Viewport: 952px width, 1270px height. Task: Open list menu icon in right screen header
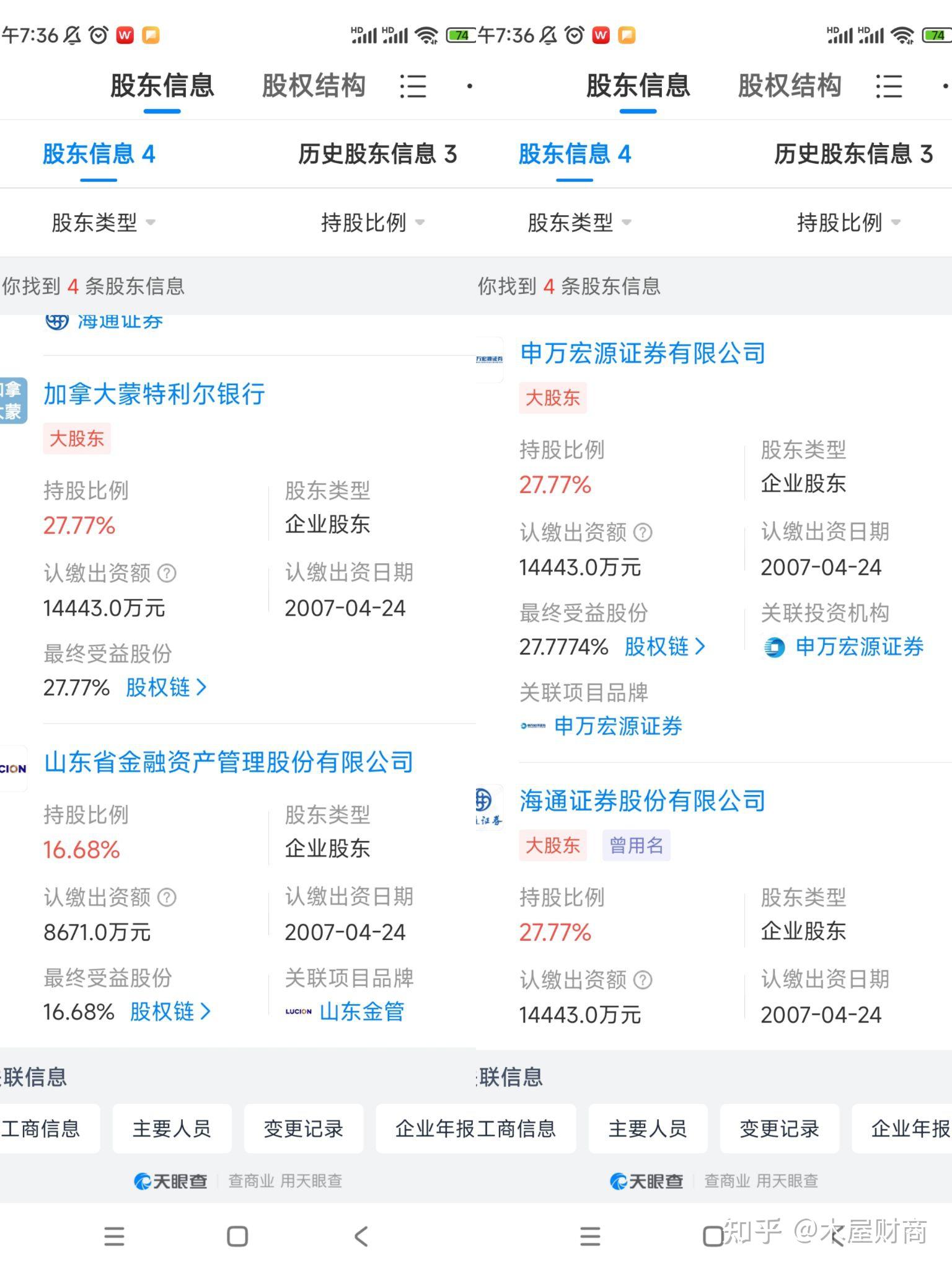coord(889,86)
